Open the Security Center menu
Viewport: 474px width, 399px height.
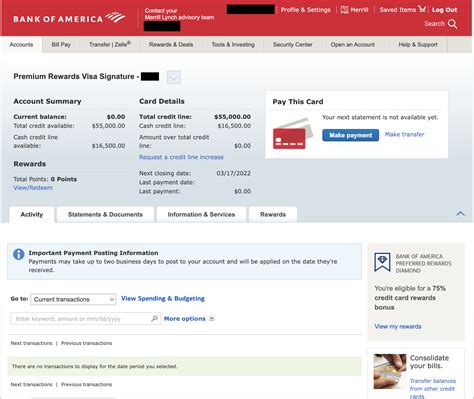tap(293, 45)
